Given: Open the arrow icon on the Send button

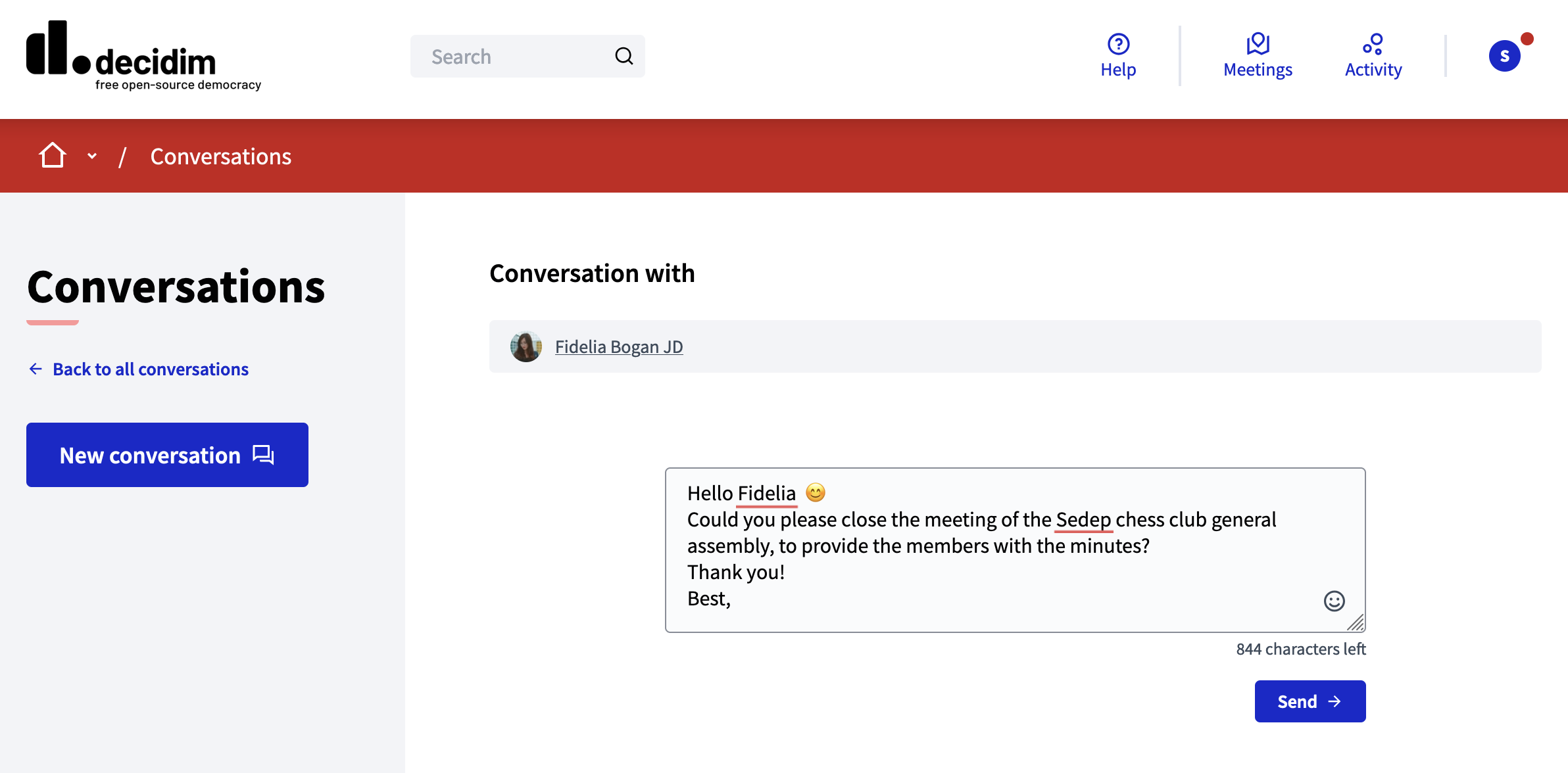Looking at the screenshot, I should 1335,701.
